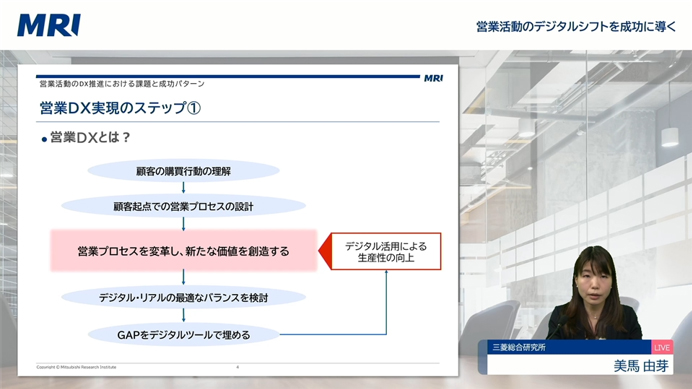Click the slide page number 4
692x389 pixels.
point(237,367)
